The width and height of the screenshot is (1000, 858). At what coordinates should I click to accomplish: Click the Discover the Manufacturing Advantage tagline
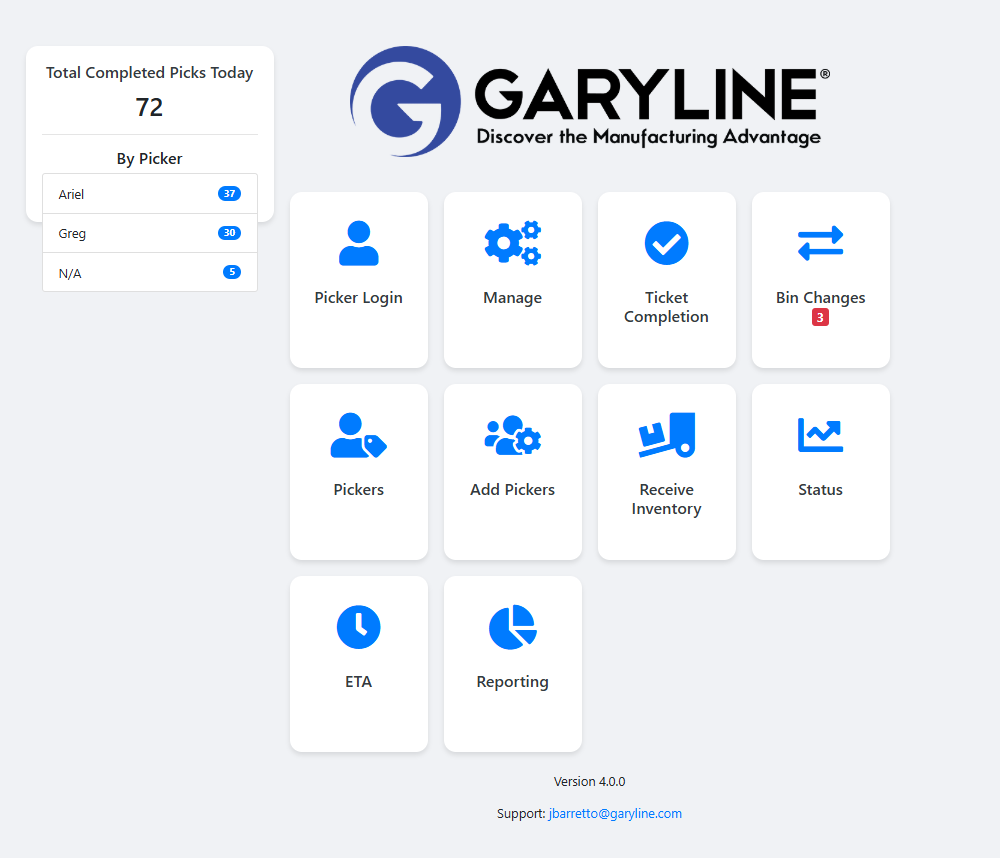click(x=649, y=137)
